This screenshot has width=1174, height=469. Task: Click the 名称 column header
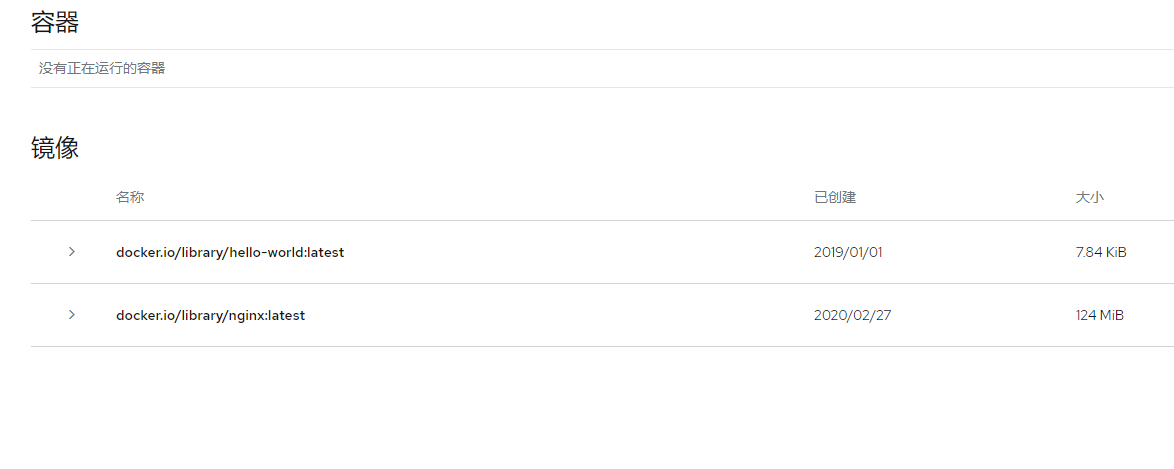tap(130, 198)
